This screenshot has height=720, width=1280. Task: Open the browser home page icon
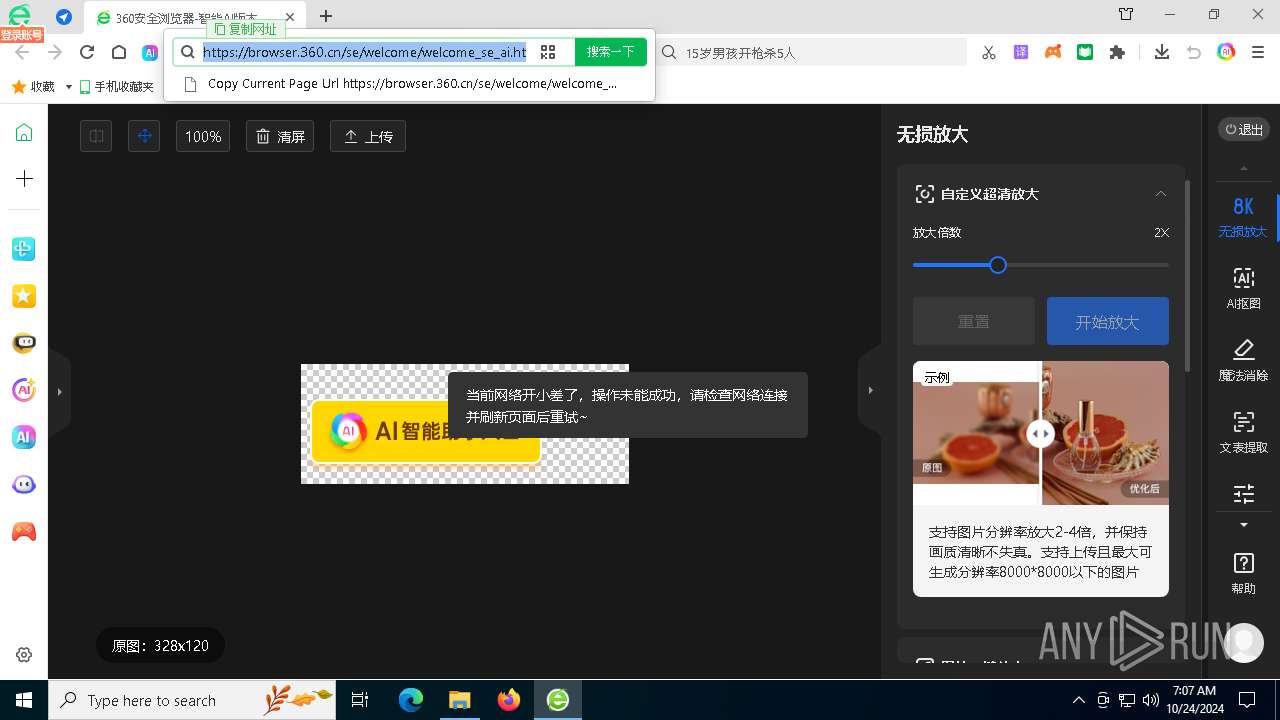[119, 53]
